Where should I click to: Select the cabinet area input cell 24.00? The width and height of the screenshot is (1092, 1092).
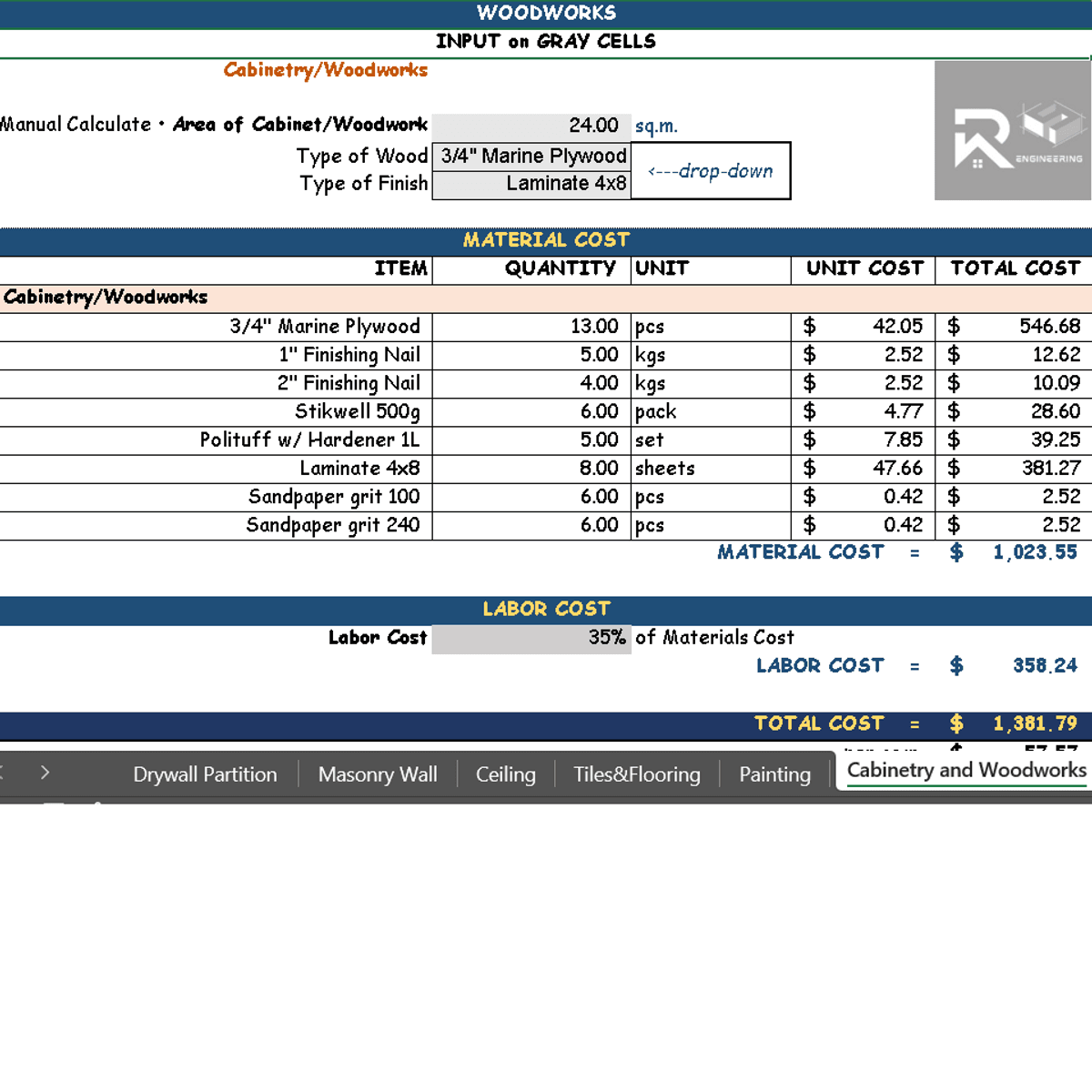point(531,126)
